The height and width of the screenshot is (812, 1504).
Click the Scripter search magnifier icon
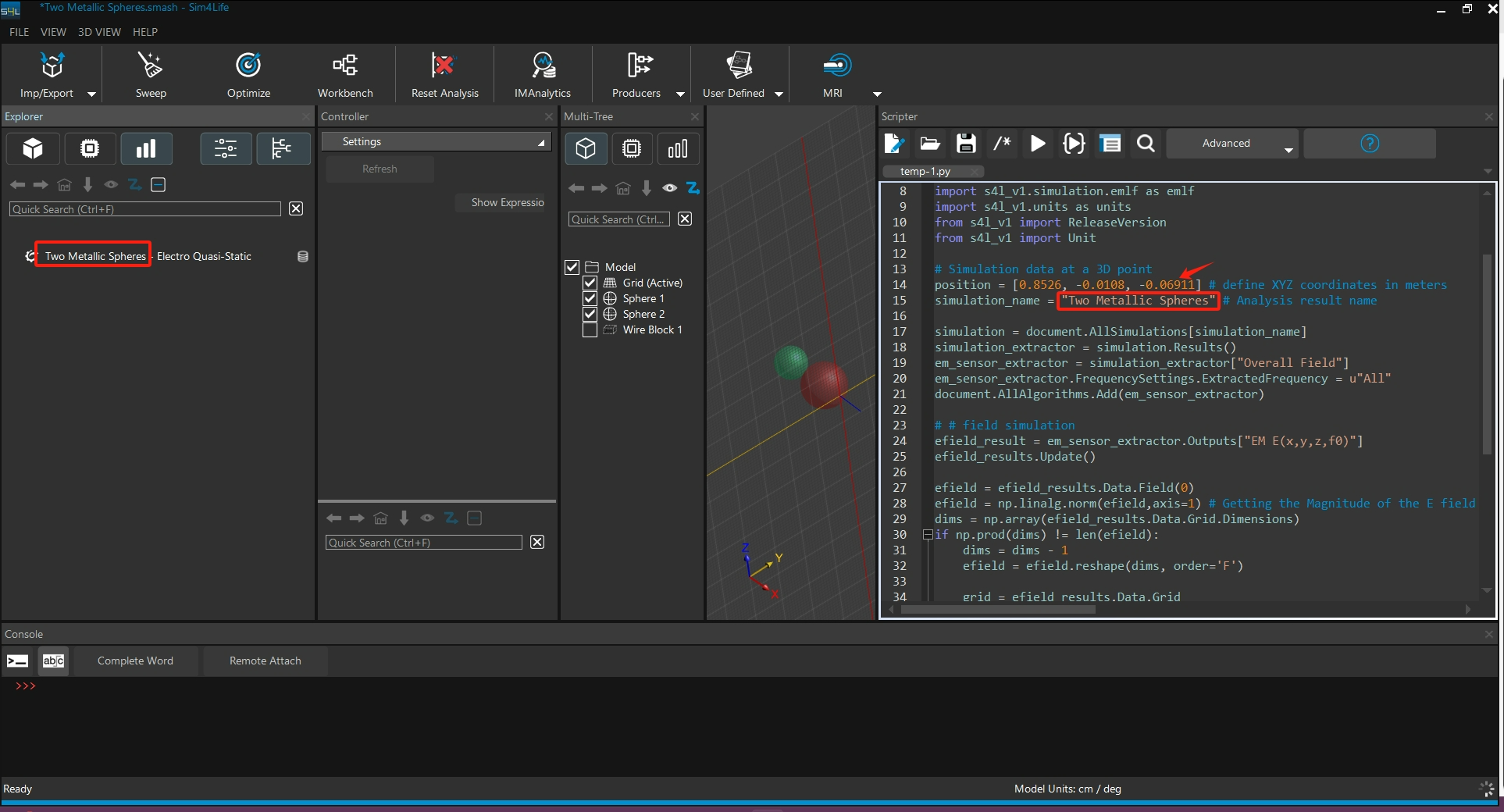coord(1146,144)
